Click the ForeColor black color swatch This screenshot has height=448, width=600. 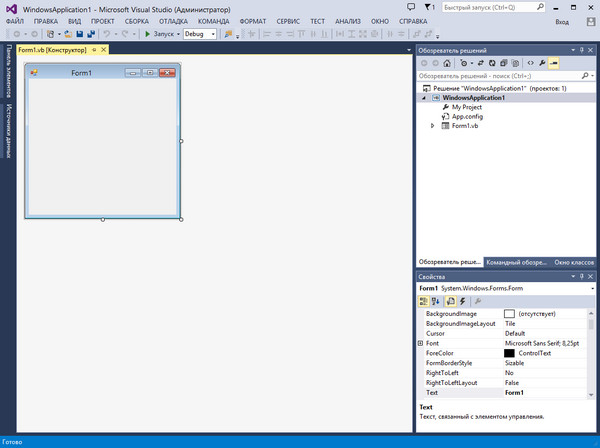509,353
